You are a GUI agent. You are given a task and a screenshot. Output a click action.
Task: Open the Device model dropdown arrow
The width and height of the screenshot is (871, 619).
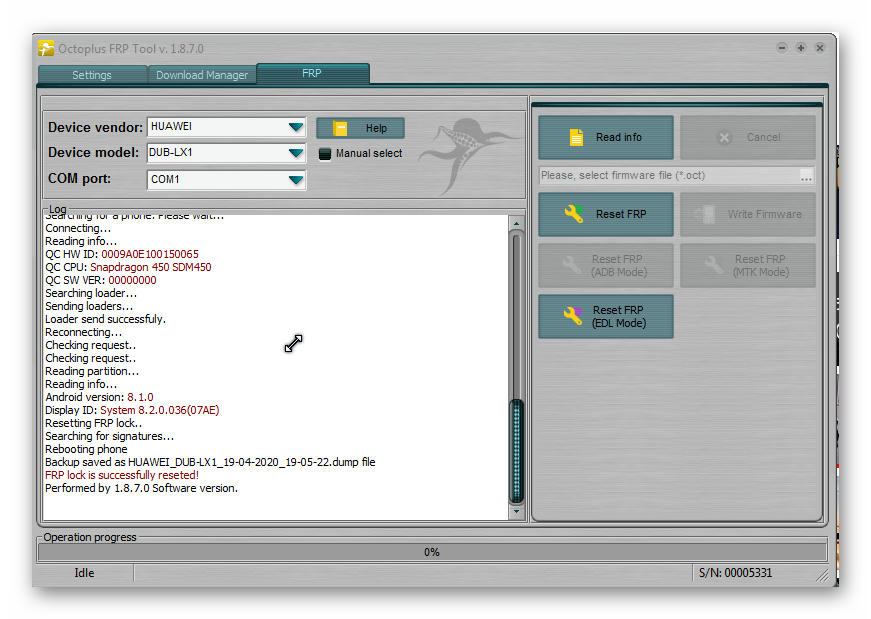(x=296, y=153)
